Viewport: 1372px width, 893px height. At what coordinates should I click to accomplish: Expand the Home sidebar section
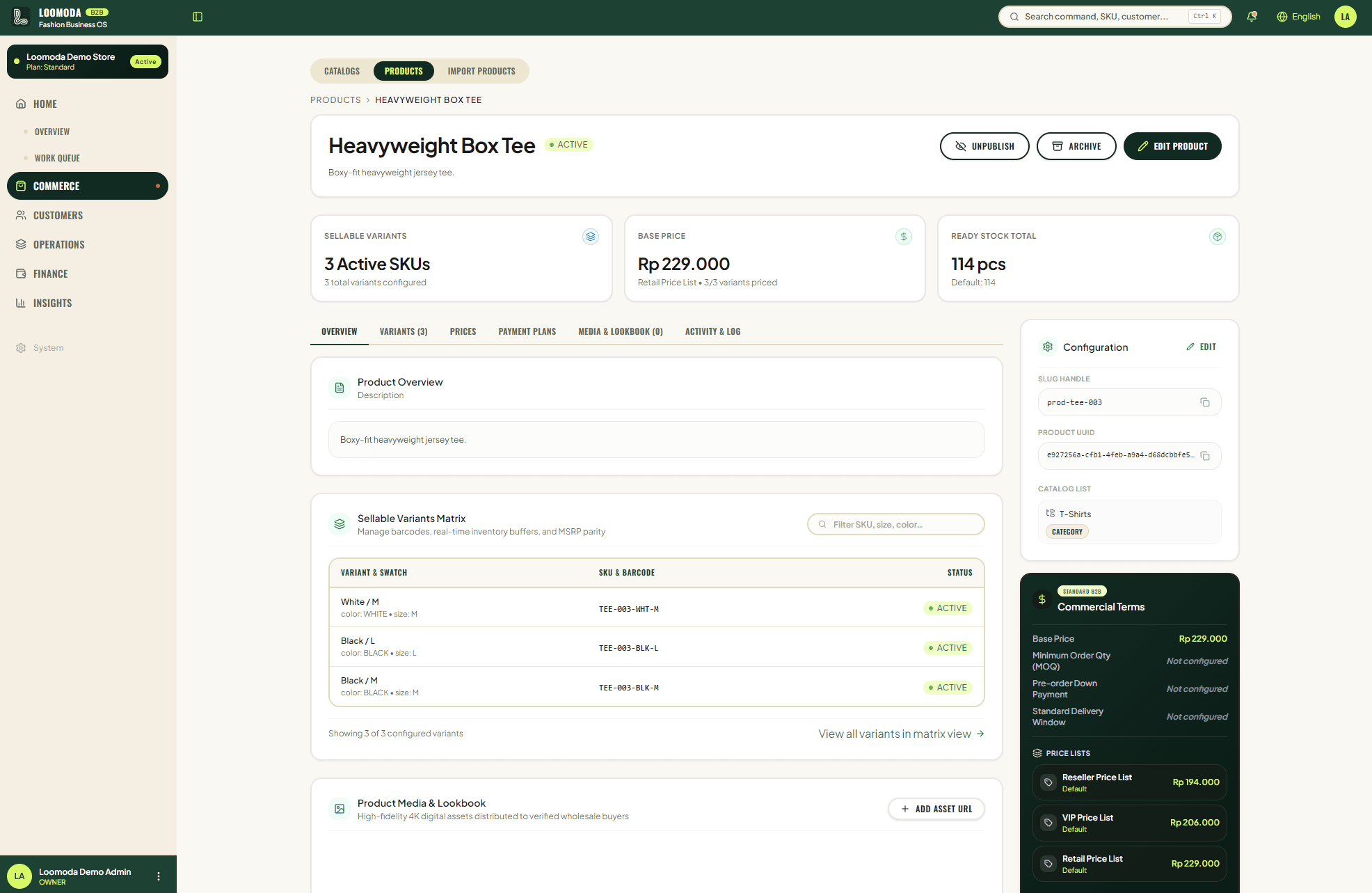coord(88,104)
